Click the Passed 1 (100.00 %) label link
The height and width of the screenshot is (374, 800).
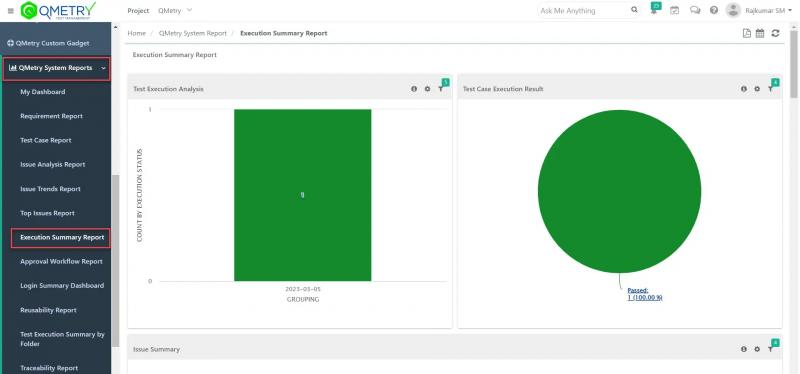pos(644,294)
